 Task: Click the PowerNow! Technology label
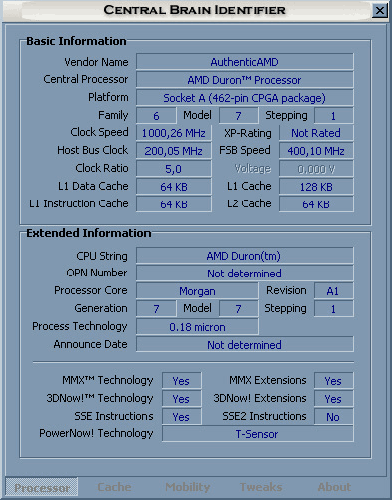tap(96, 433)
